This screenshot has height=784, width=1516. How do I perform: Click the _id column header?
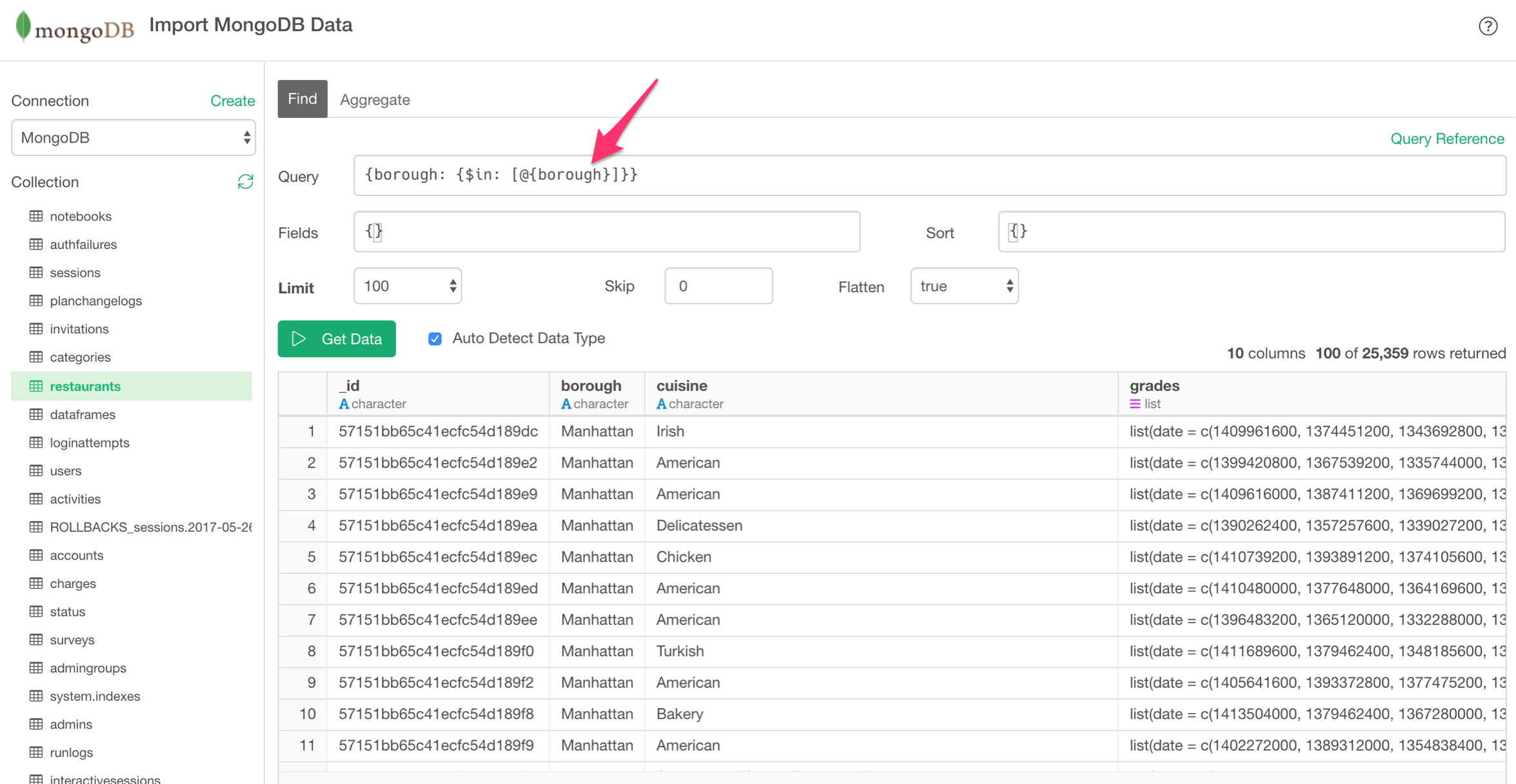point(438,394)
